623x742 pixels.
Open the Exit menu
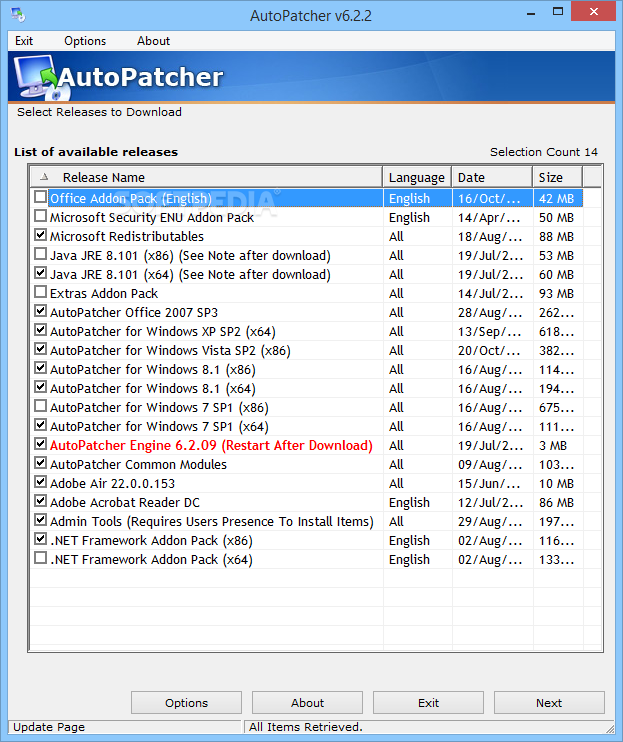tap(24, 41)
